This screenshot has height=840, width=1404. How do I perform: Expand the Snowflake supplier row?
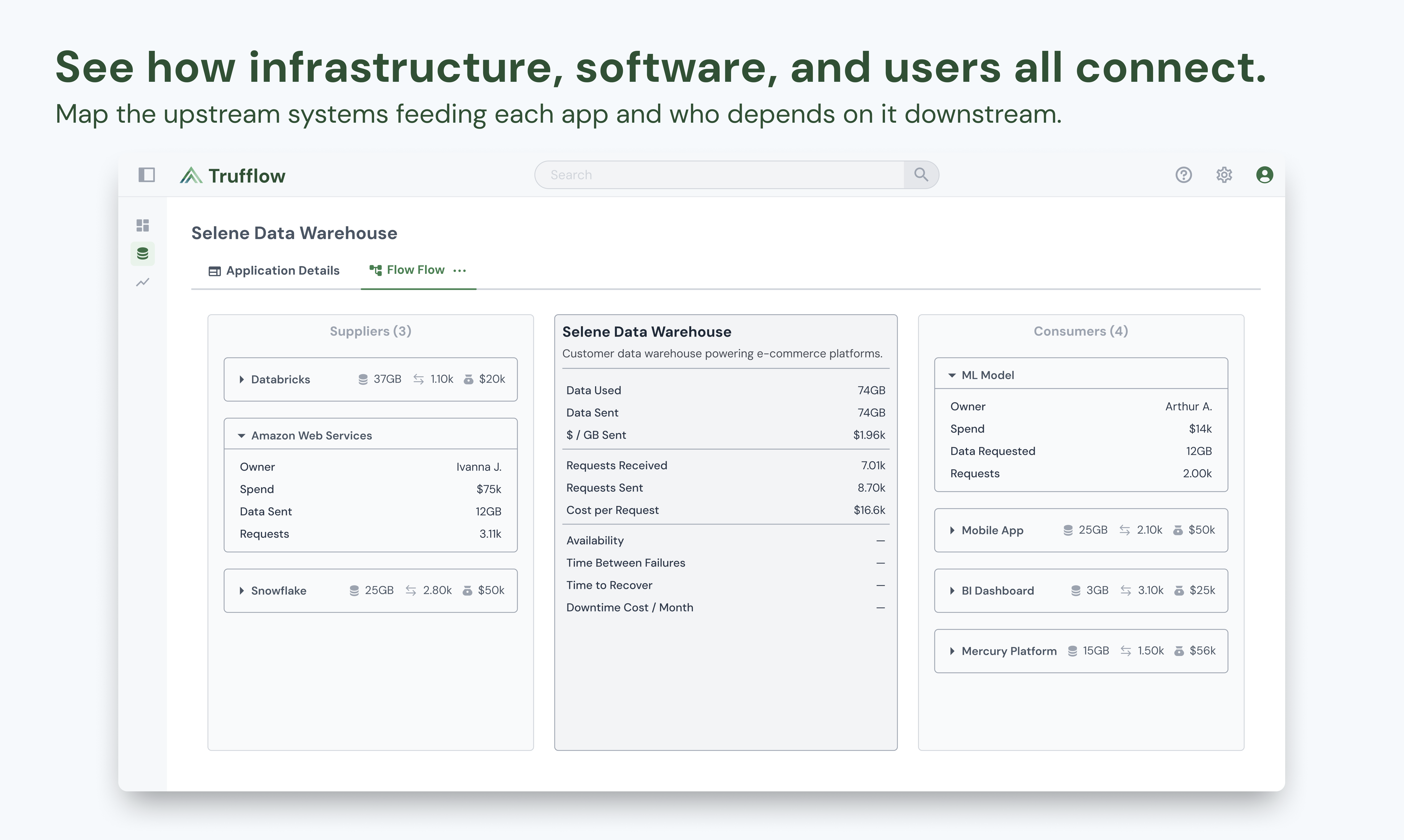pos(242,590)
